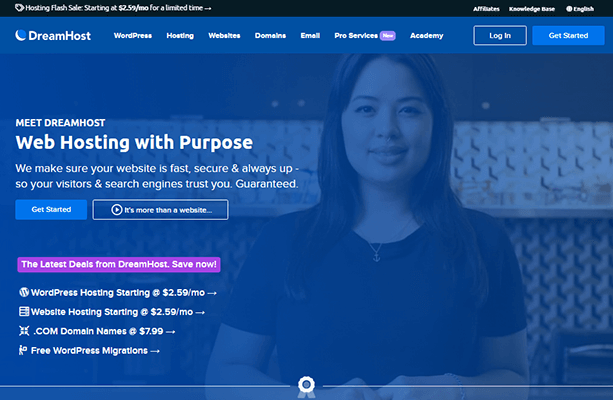Click Get Started below the hero text
The width and height of the screenshot is (613, 400).
tap(51, 210)
